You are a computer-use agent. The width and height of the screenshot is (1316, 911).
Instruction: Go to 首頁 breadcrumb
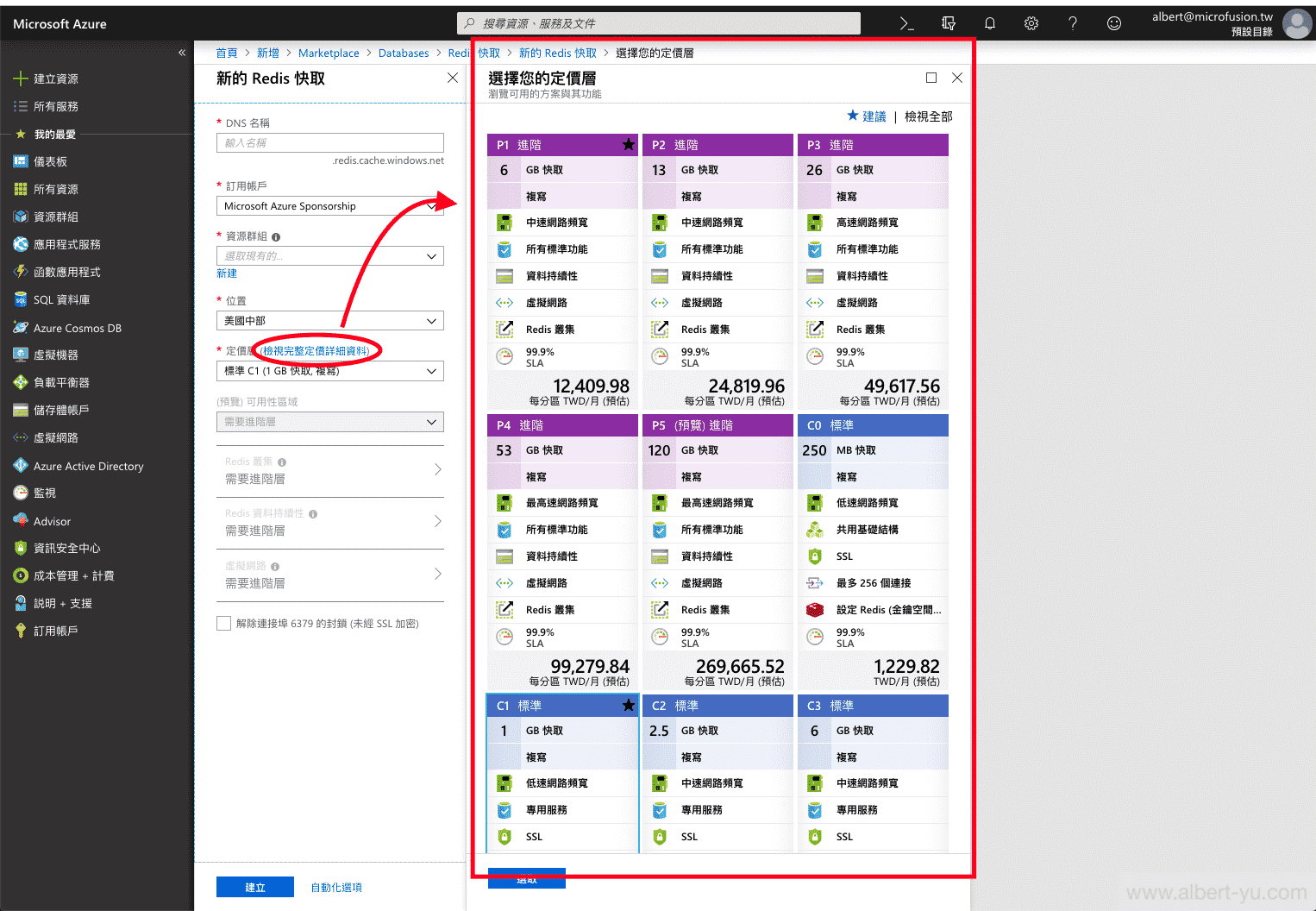(x=227, y=53)
